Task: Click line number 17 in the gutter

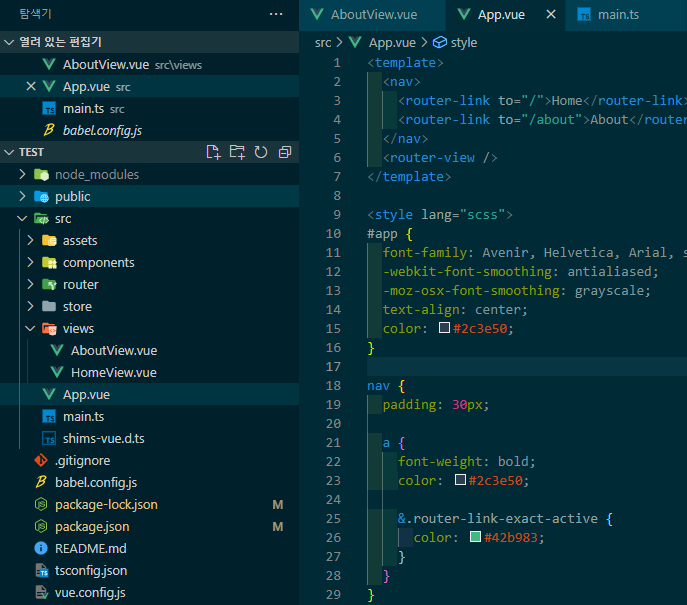Action: pyautogui.click(x=333, y=367)
